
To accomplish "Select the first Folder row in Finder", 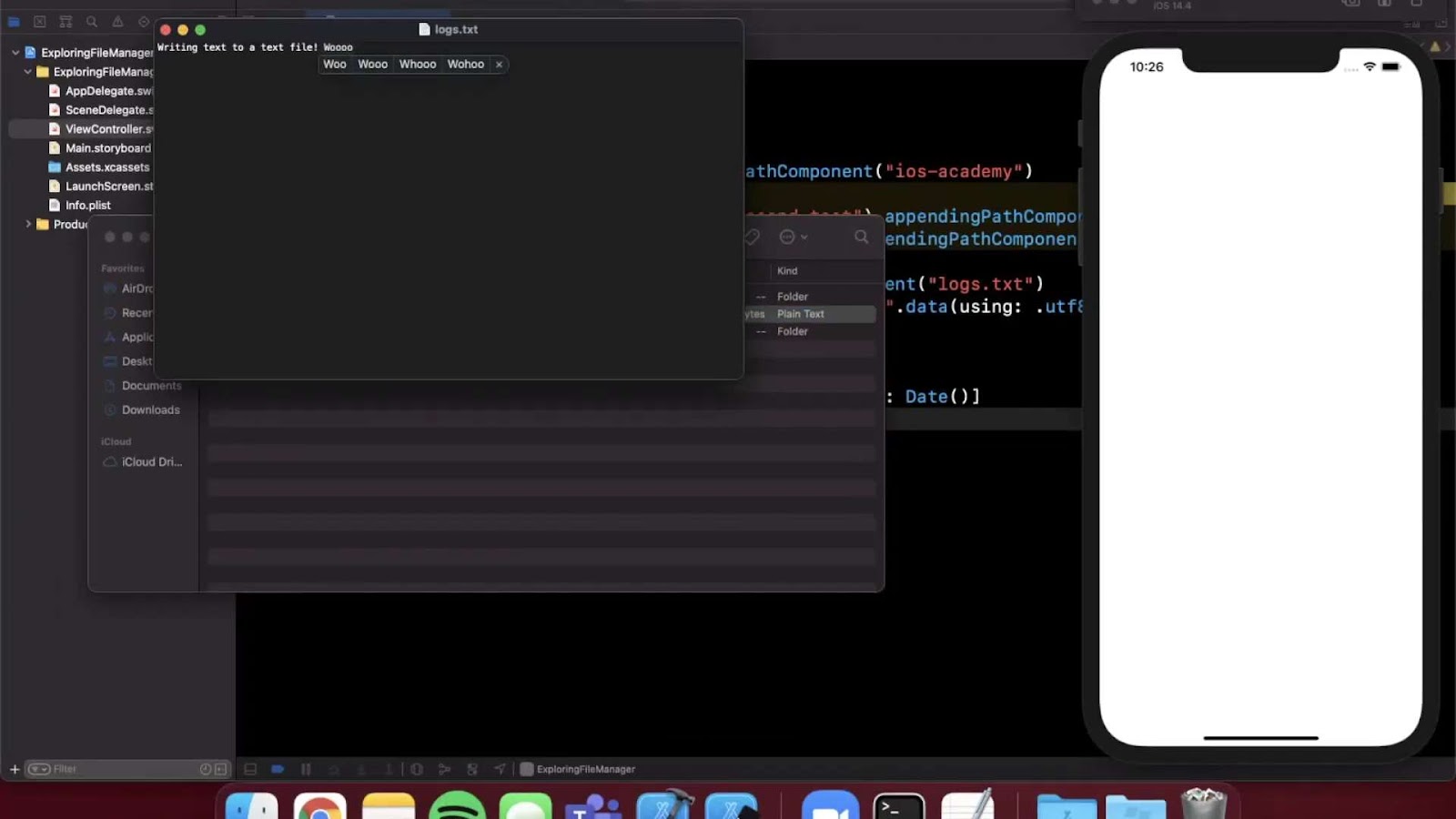I will point(810,297).
